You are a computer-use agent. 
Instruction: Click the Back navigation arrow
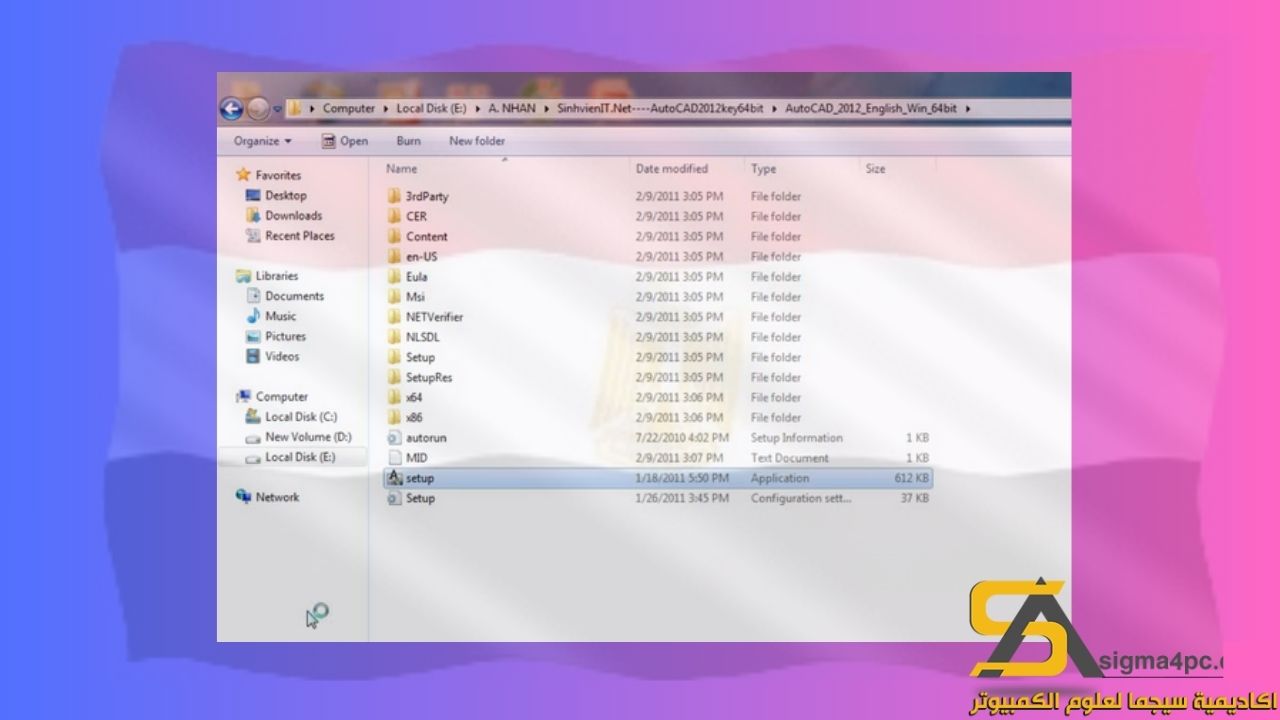[x=231, y=108]
